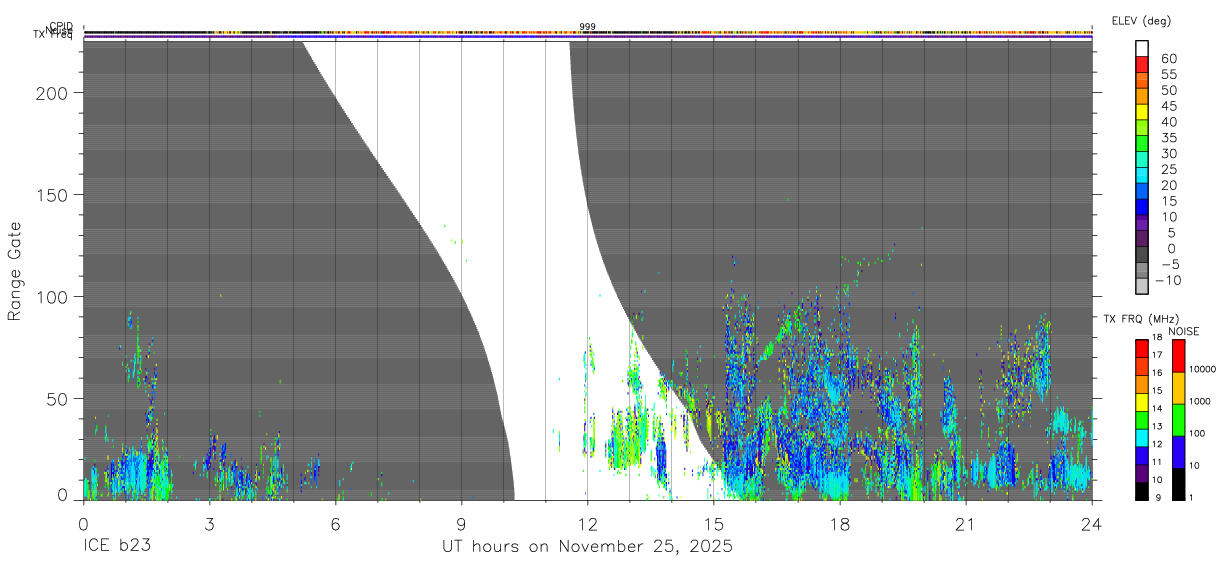Click the multicolored CPID strip above the plot
The width and height of the screenshot is (1228, 567).
(x=588, y=32)
